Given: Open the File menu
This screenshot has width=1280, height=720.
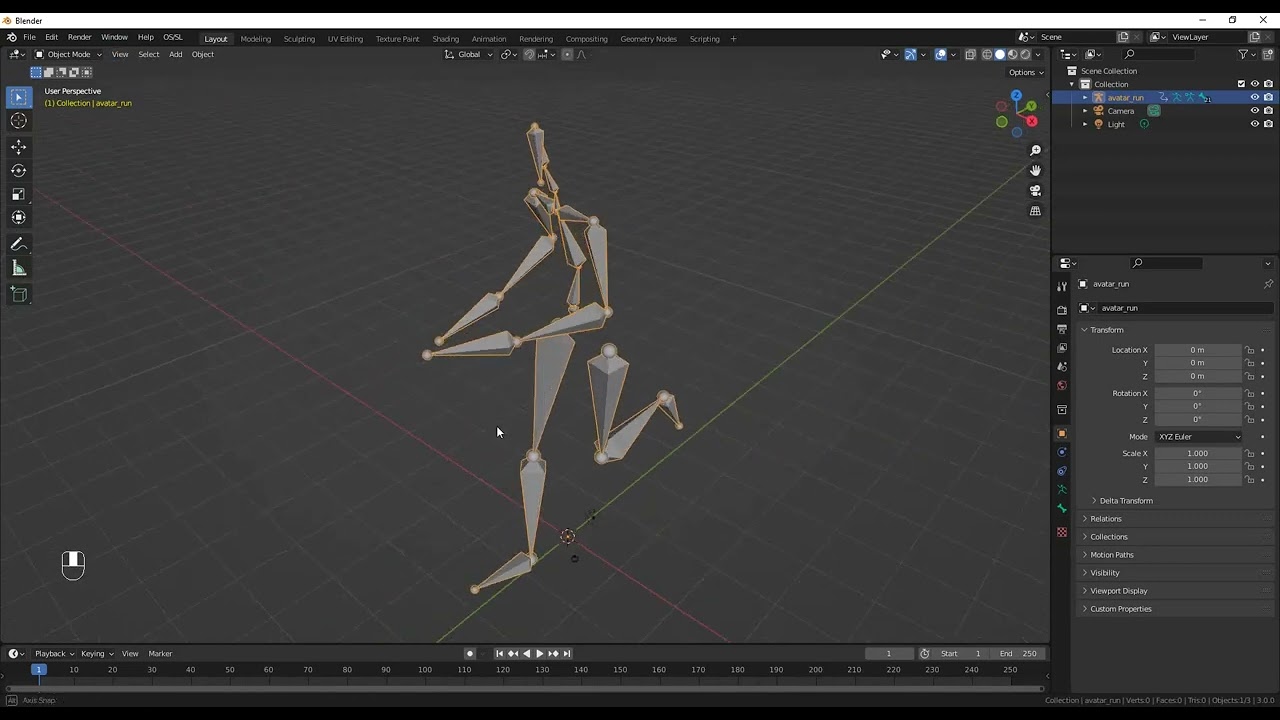Looking at the screenshot, I should (30, 37).
